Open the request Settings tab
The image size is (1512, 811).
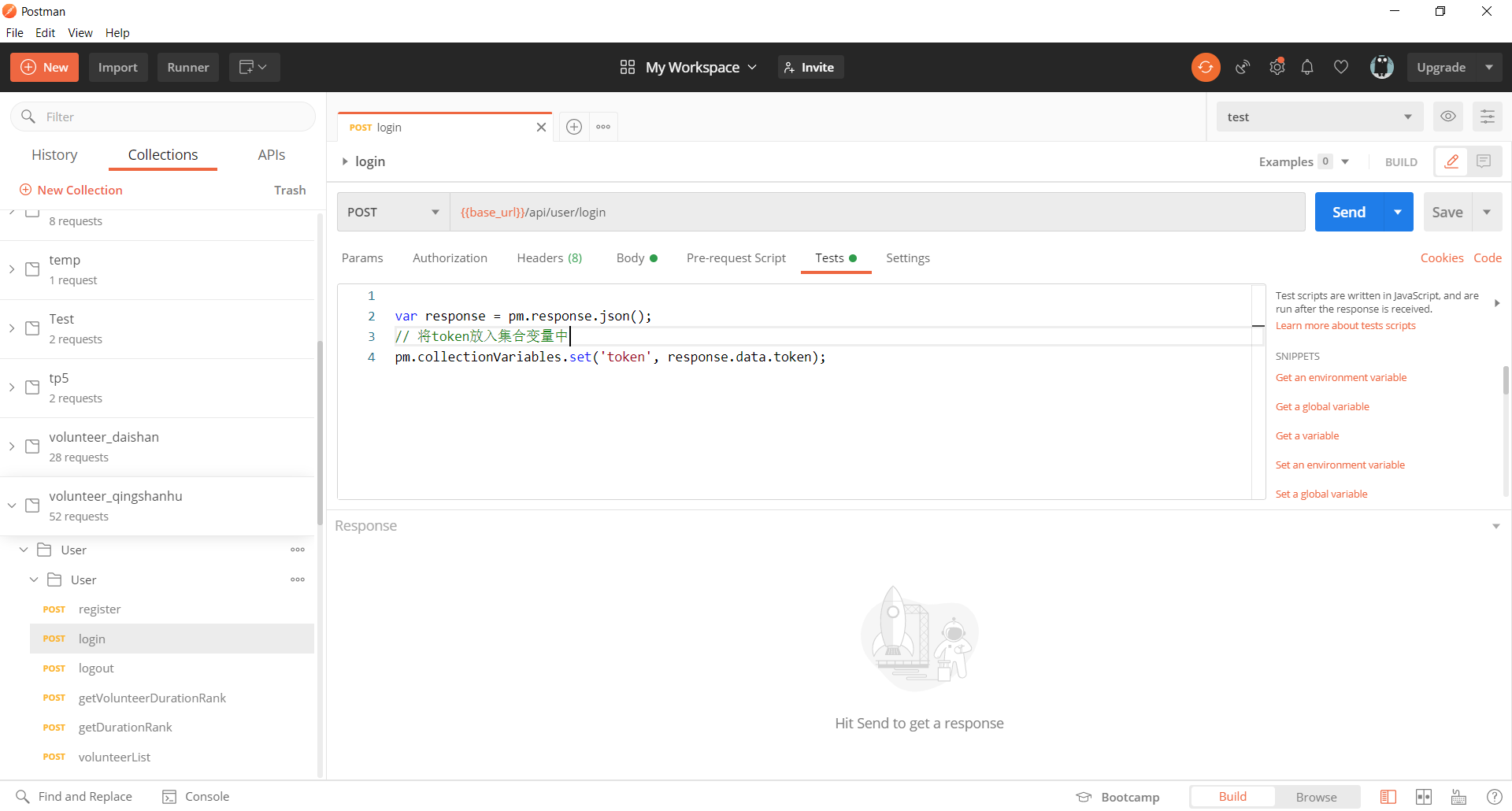pyautogui.click(x=908, y=258)
